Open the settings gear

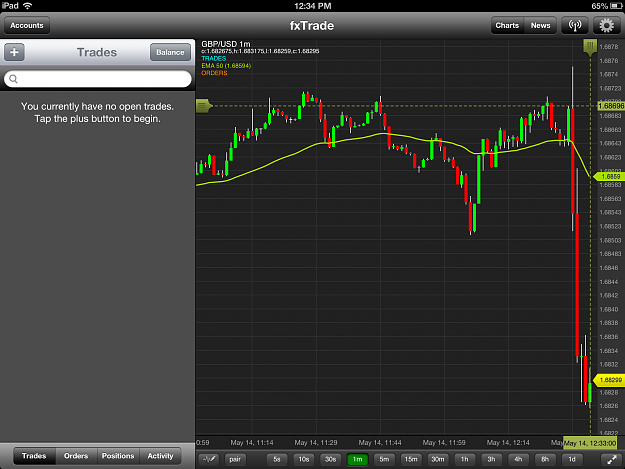point(606,26)
